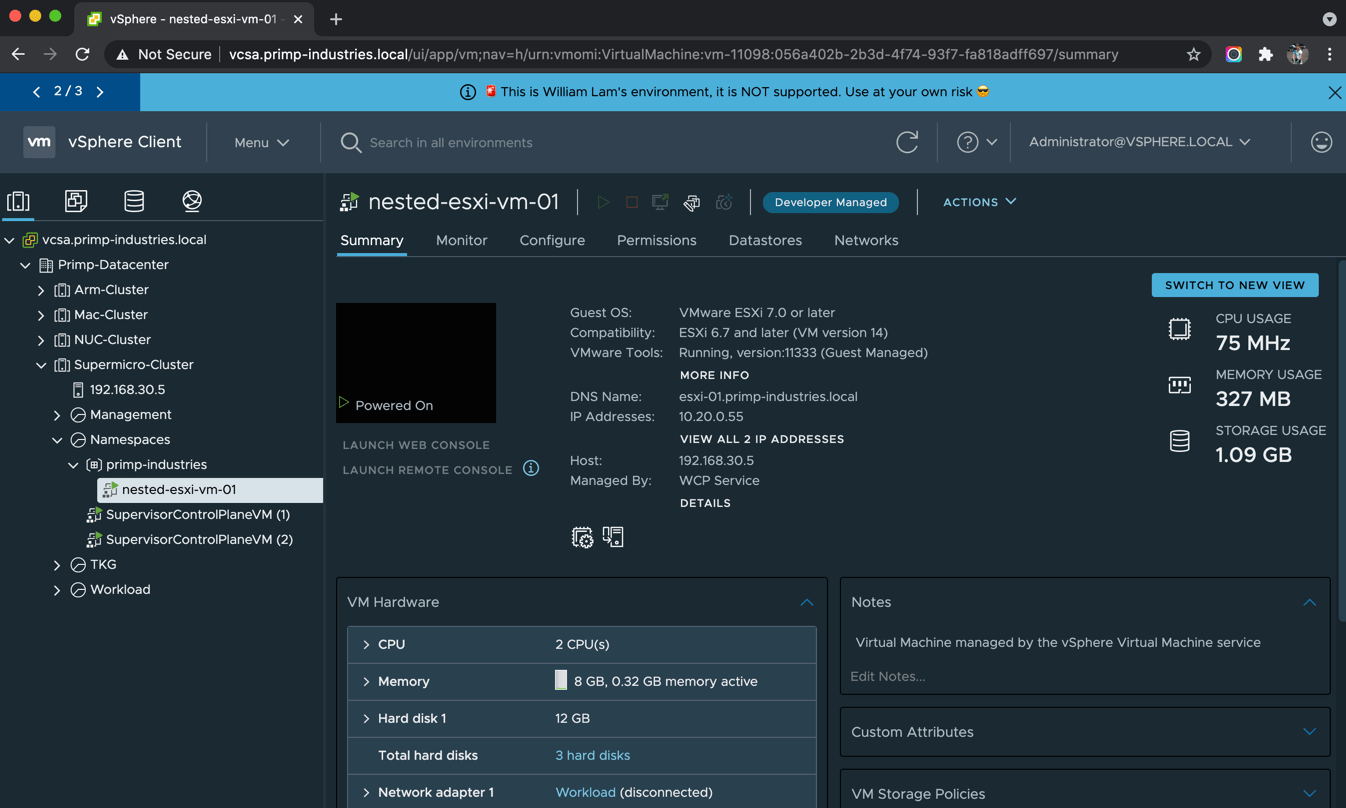Screen dimensions: 1346x808
Task: Open the Menu dropdown
Action: coord(262,143)
